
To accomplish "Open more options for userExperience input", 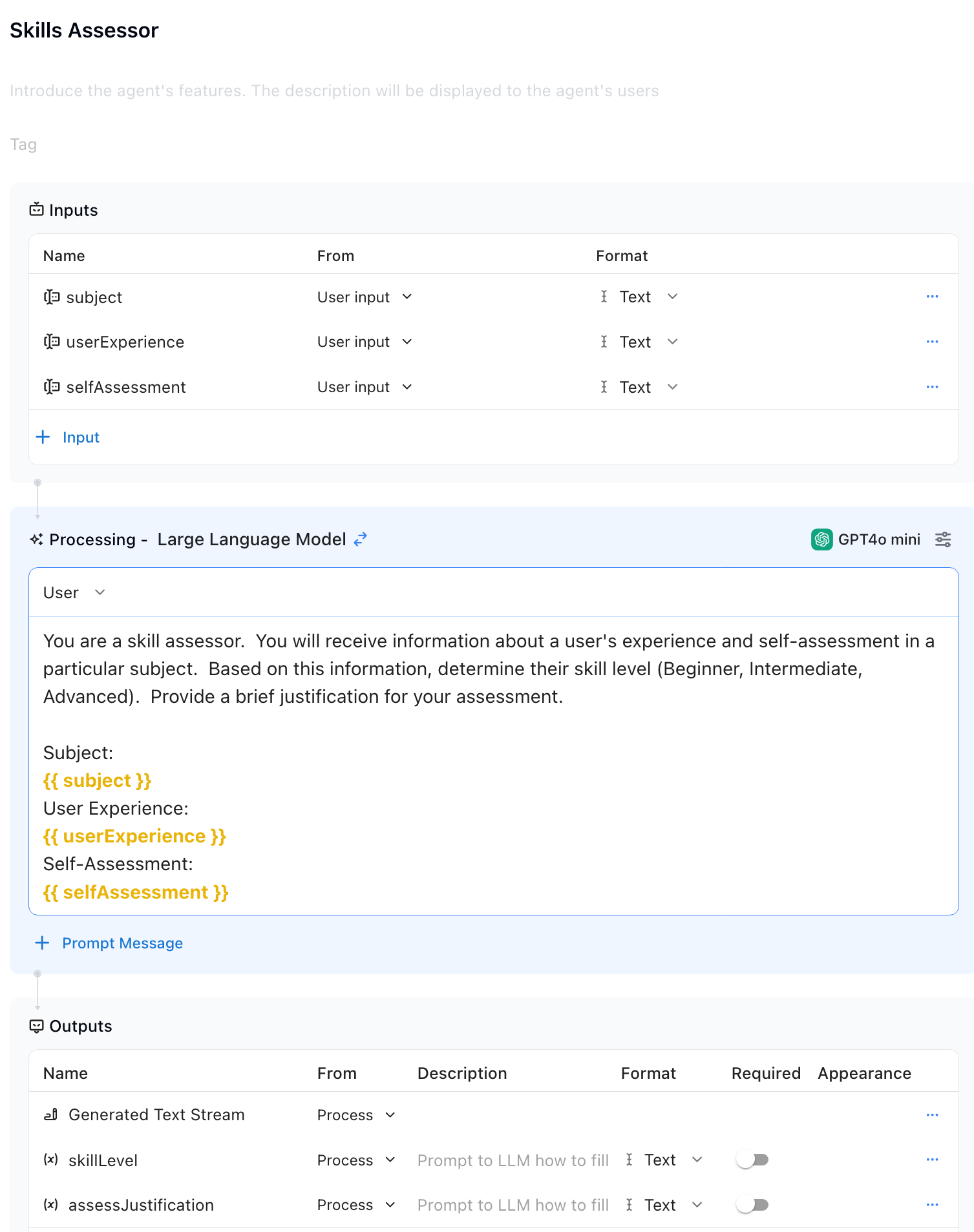I will tap(932, 342).
